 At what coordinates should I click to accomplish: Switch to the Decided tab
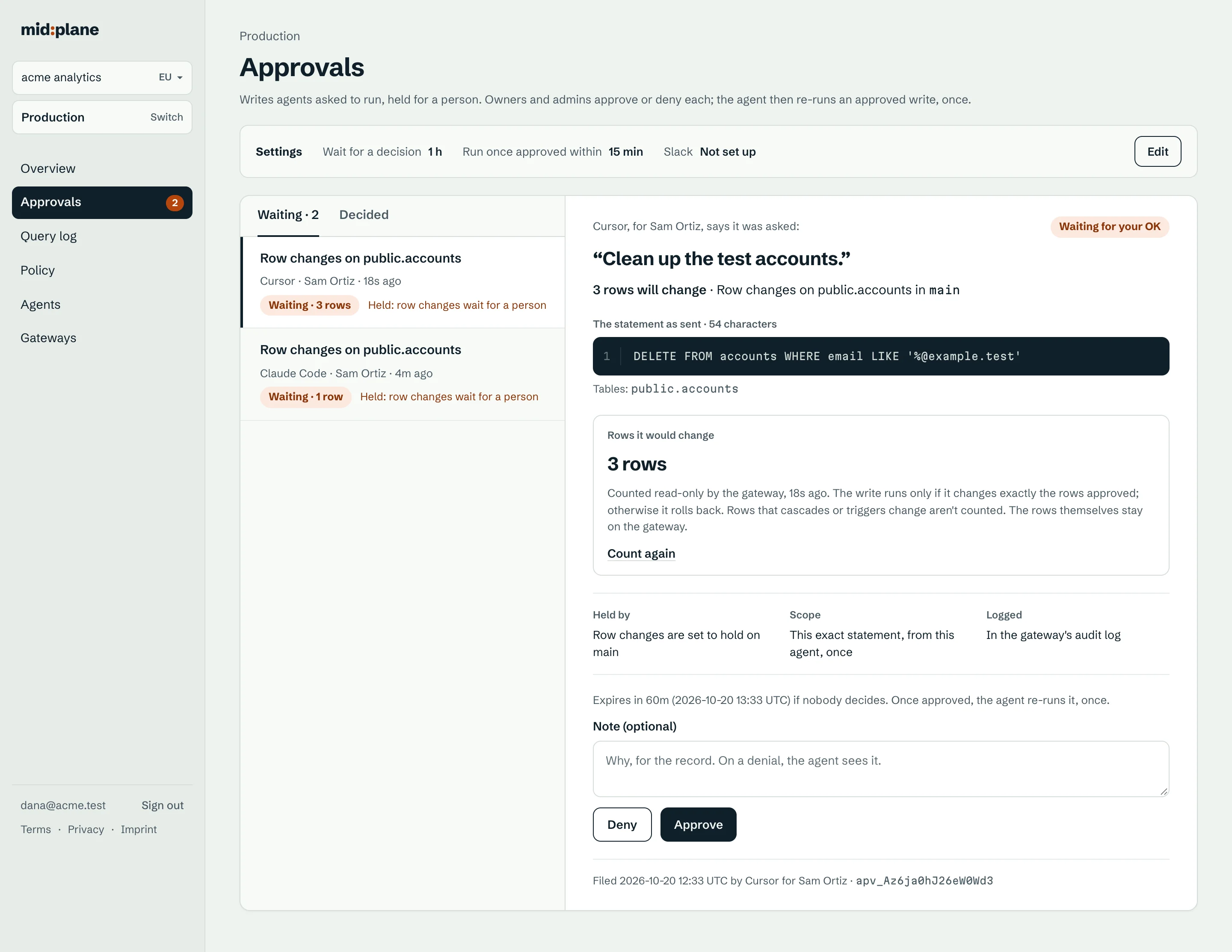point(364,215)
